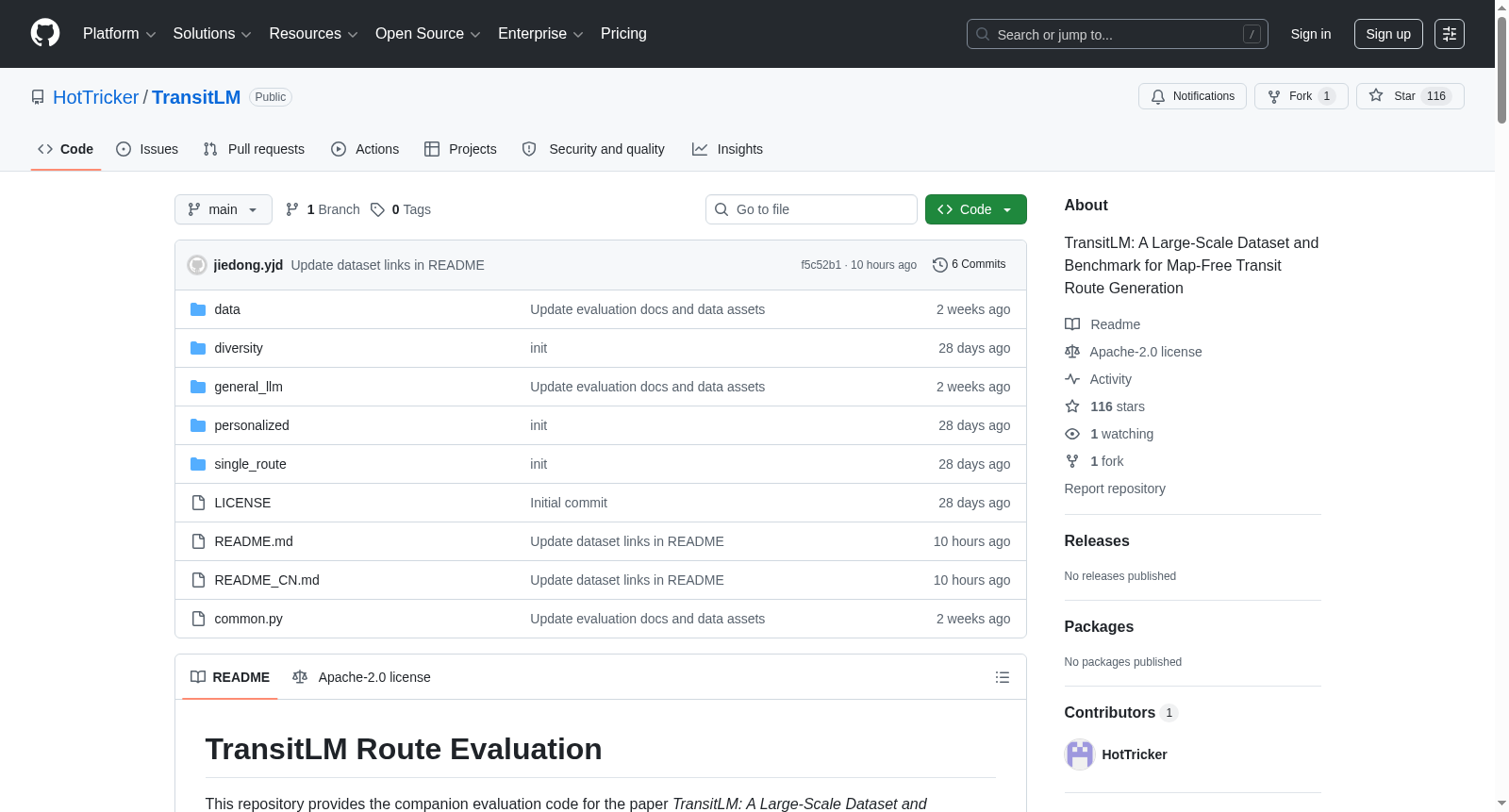
Task: Click the general_llm folder icon
Action: pos(198,387)
